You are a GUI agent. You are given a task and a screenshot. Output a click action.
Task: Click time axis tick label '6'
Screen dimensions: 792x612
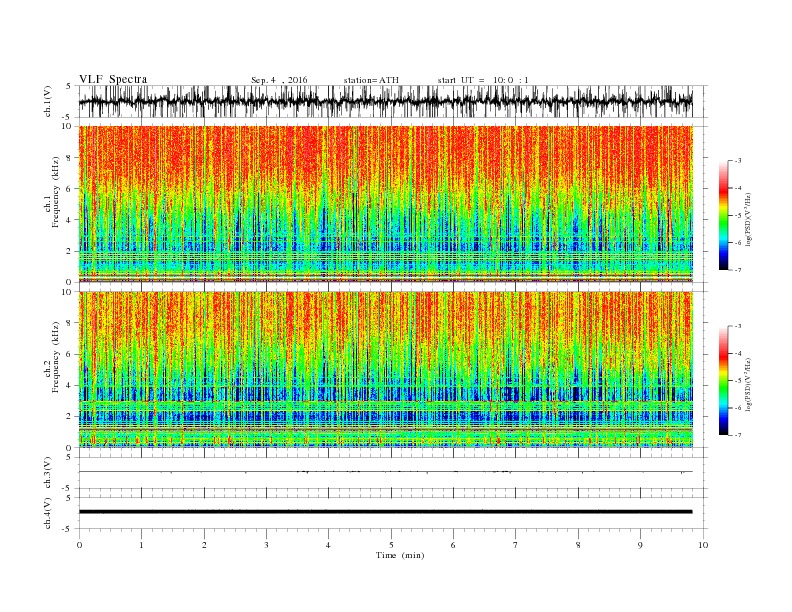453,545
